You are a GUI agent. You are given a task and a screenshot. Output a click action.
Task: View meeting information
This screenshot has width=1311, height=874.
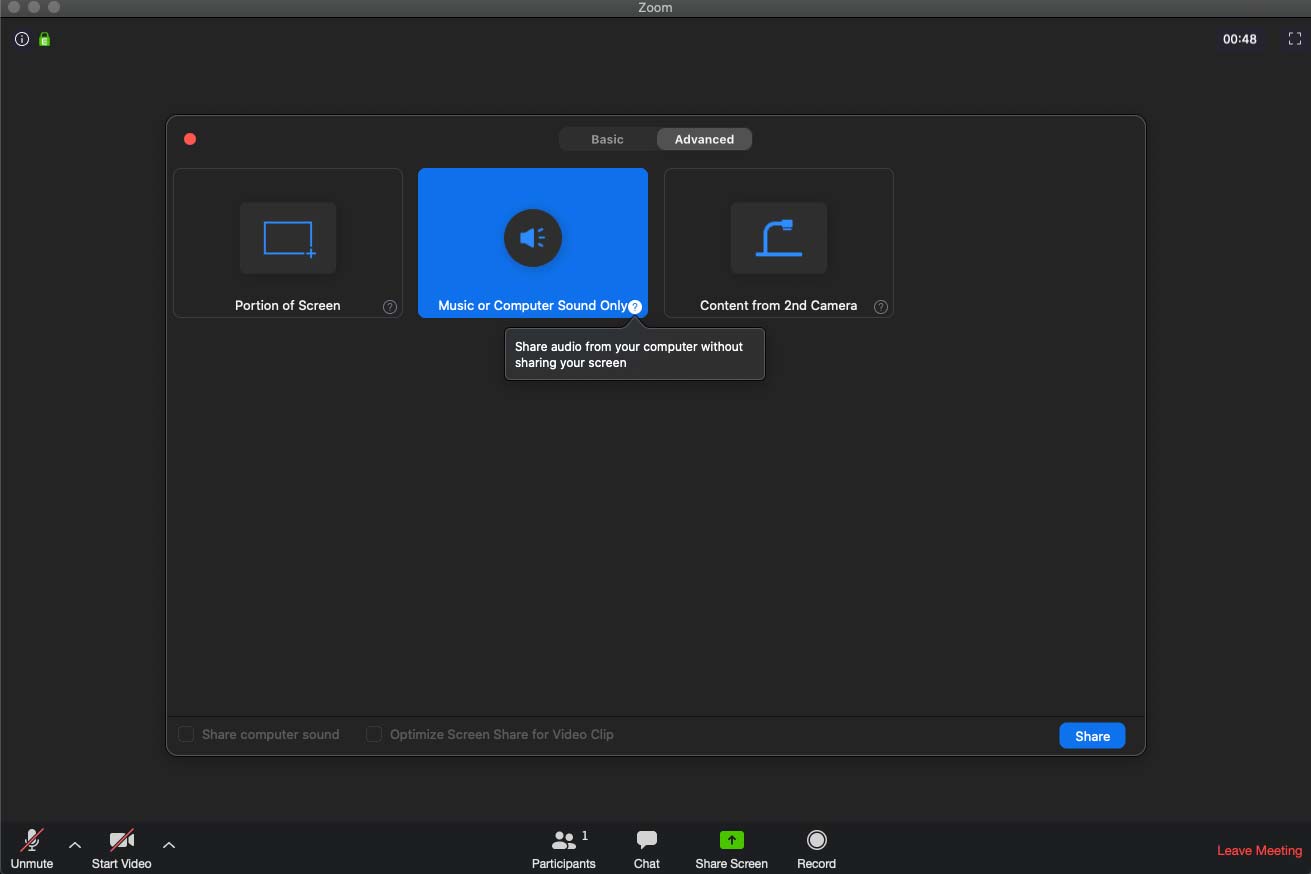(21, 39)
